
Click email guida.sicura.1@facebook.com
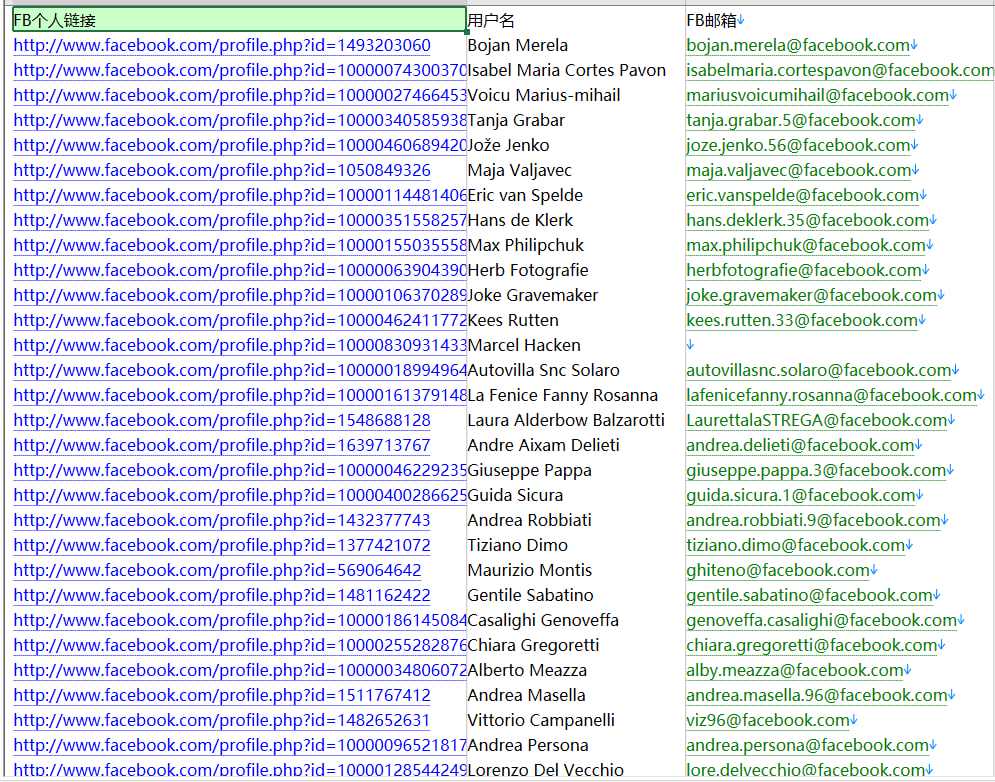(801, 495)
